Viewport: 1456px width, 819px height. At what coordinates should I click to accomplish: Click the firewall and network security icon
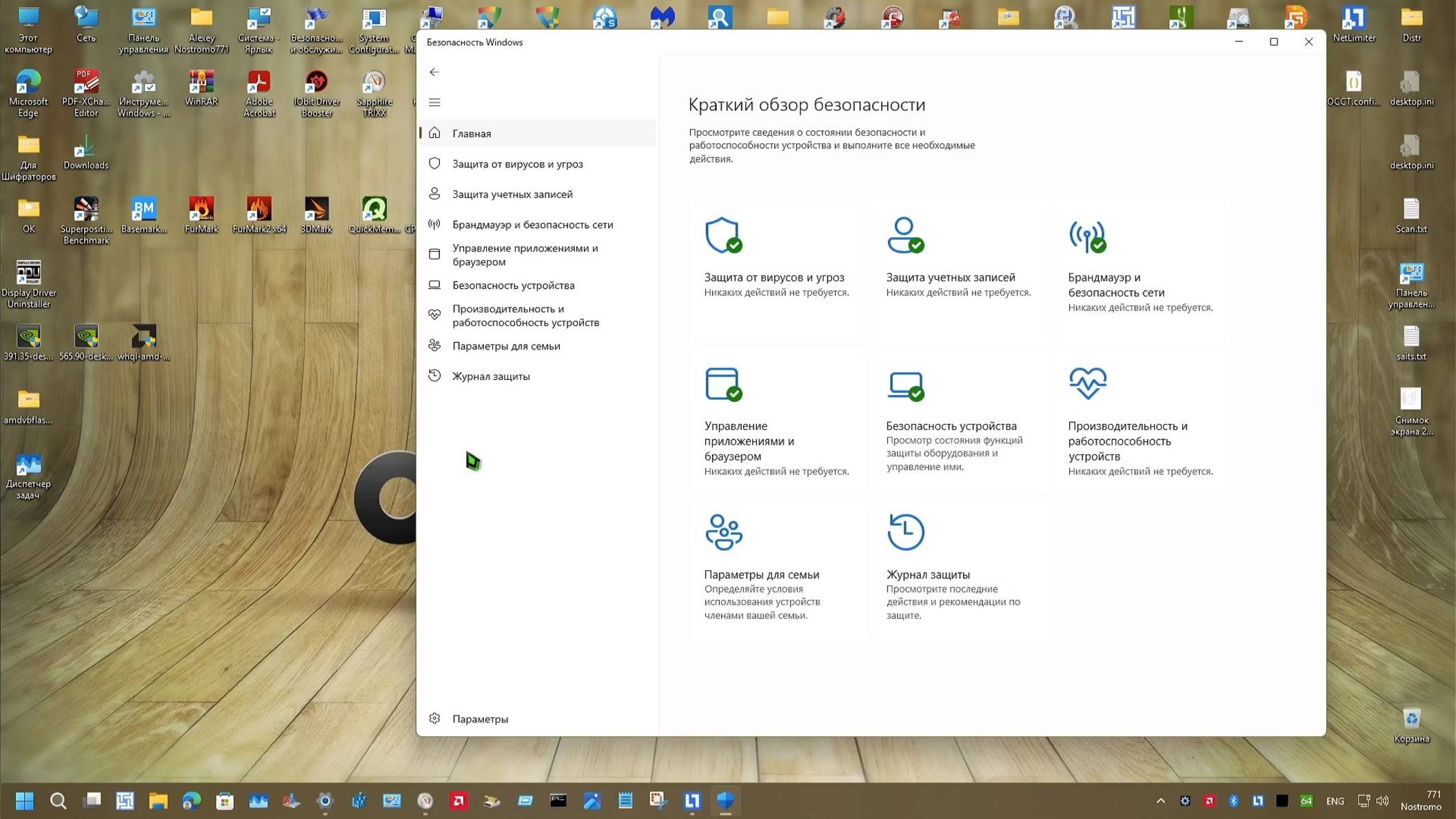pos(435,224)
